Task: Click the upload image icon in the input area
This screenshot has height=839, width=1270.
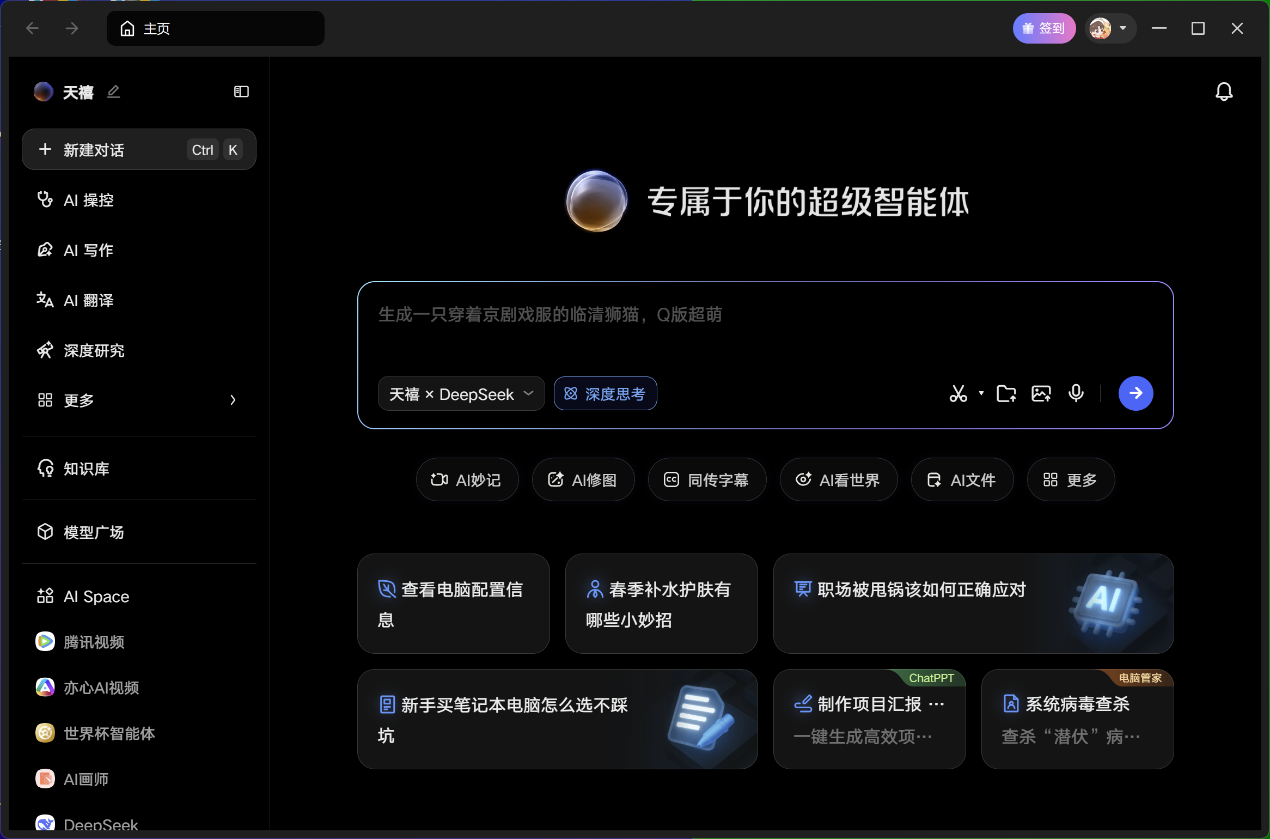Action: (x=1041, y=393)
